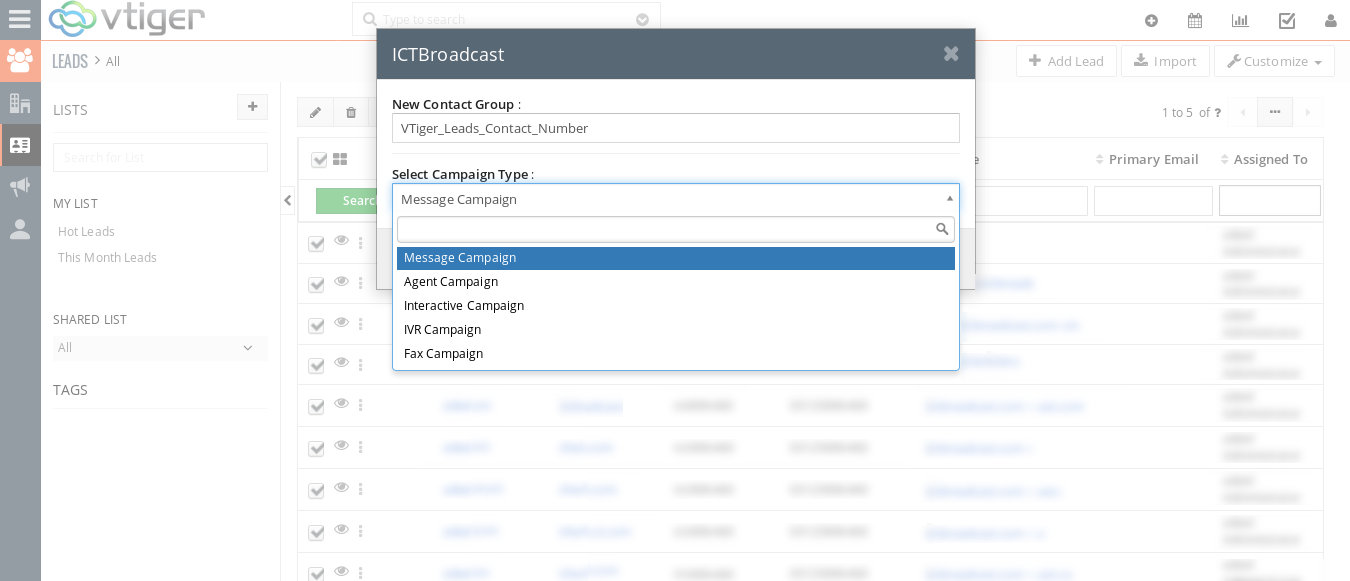Click the Add Lead button
The image size is (1350, 581).
[1066, 61]
